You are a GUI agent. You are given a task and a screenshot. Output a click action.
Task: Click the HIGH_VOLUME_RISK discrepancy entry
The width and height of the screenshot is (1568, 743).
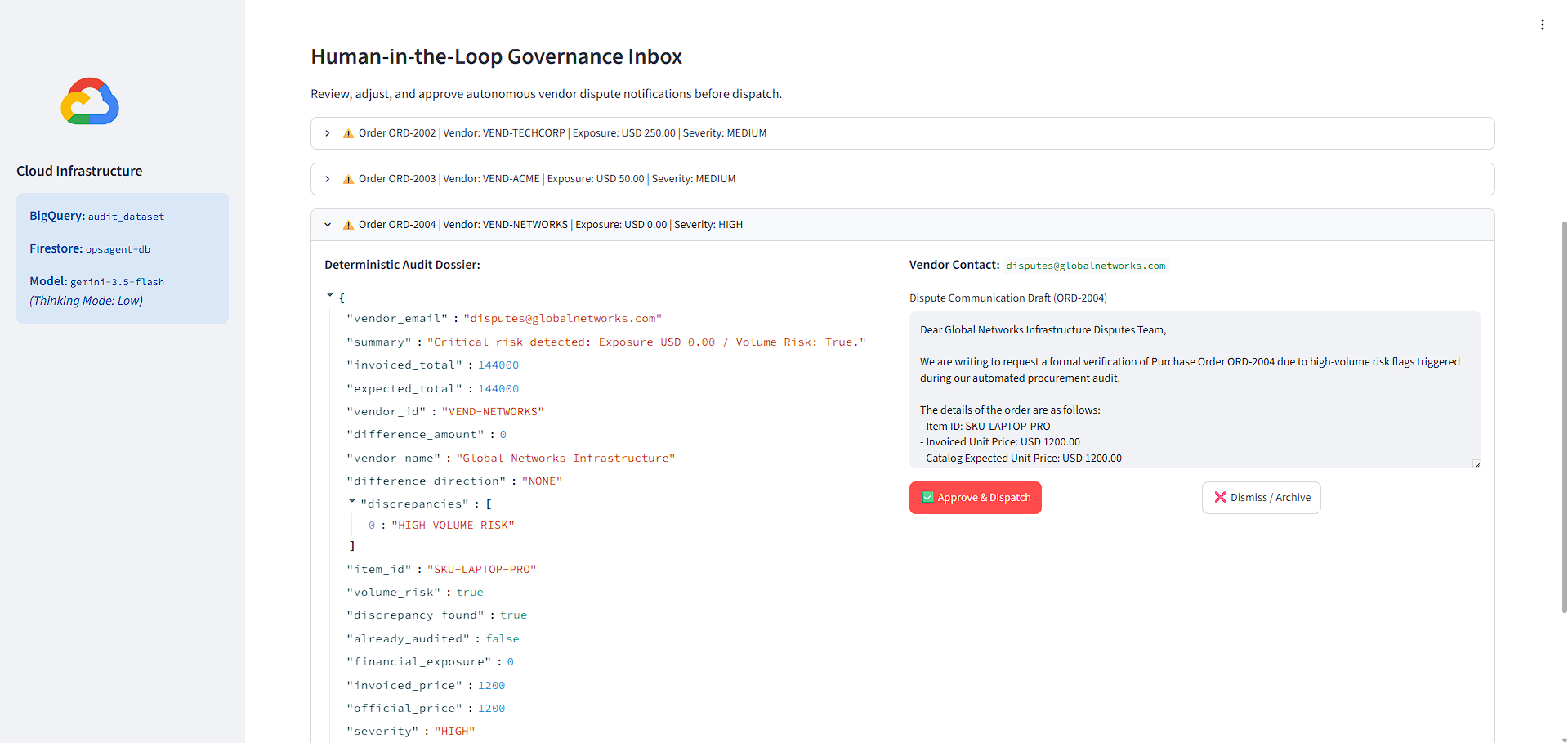(x=453, y=526)
